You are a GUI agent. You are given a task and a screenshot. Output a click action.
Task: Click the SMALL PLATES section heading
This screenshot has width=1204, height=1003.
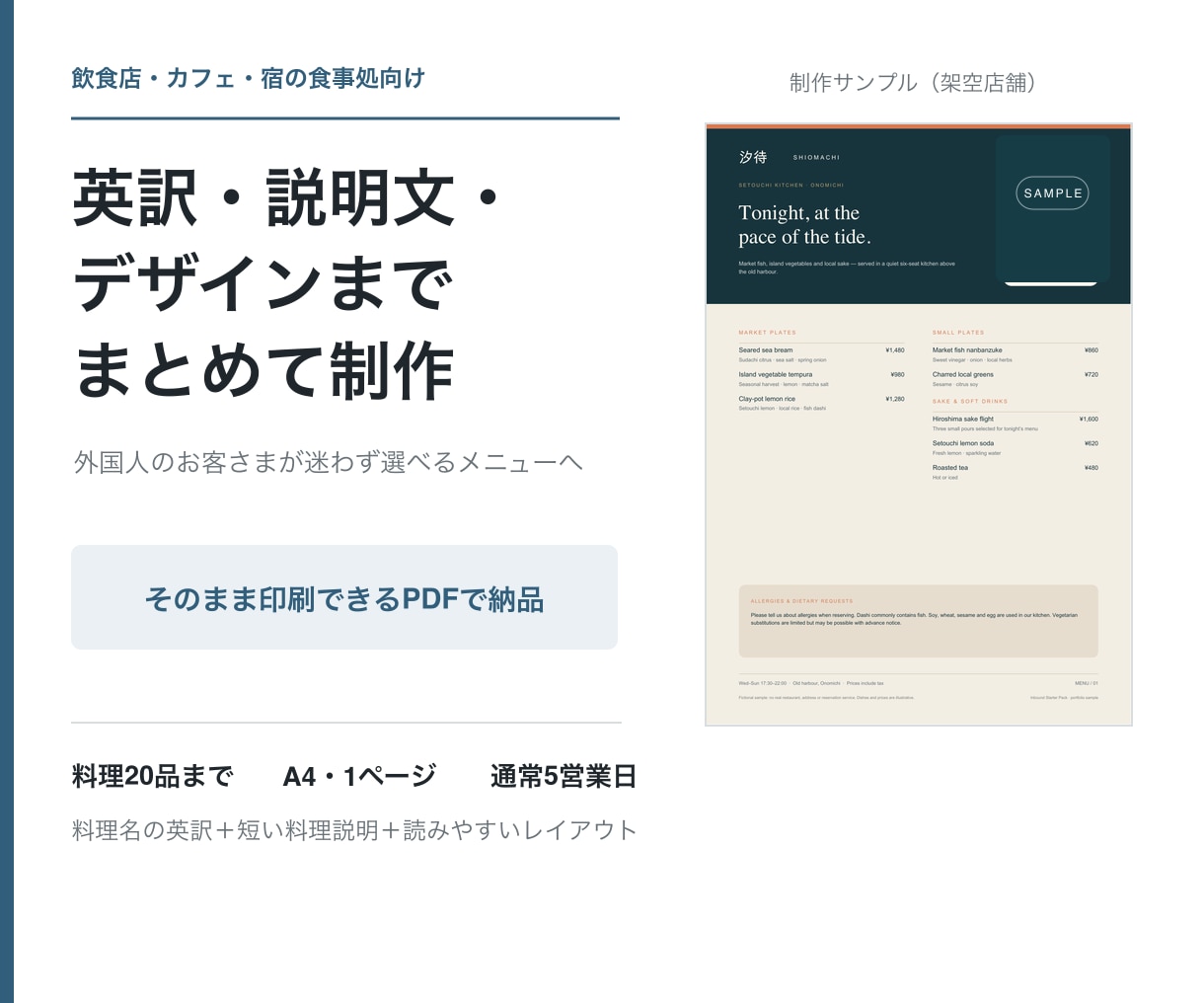pyautogui.click(x=958, y=333)
